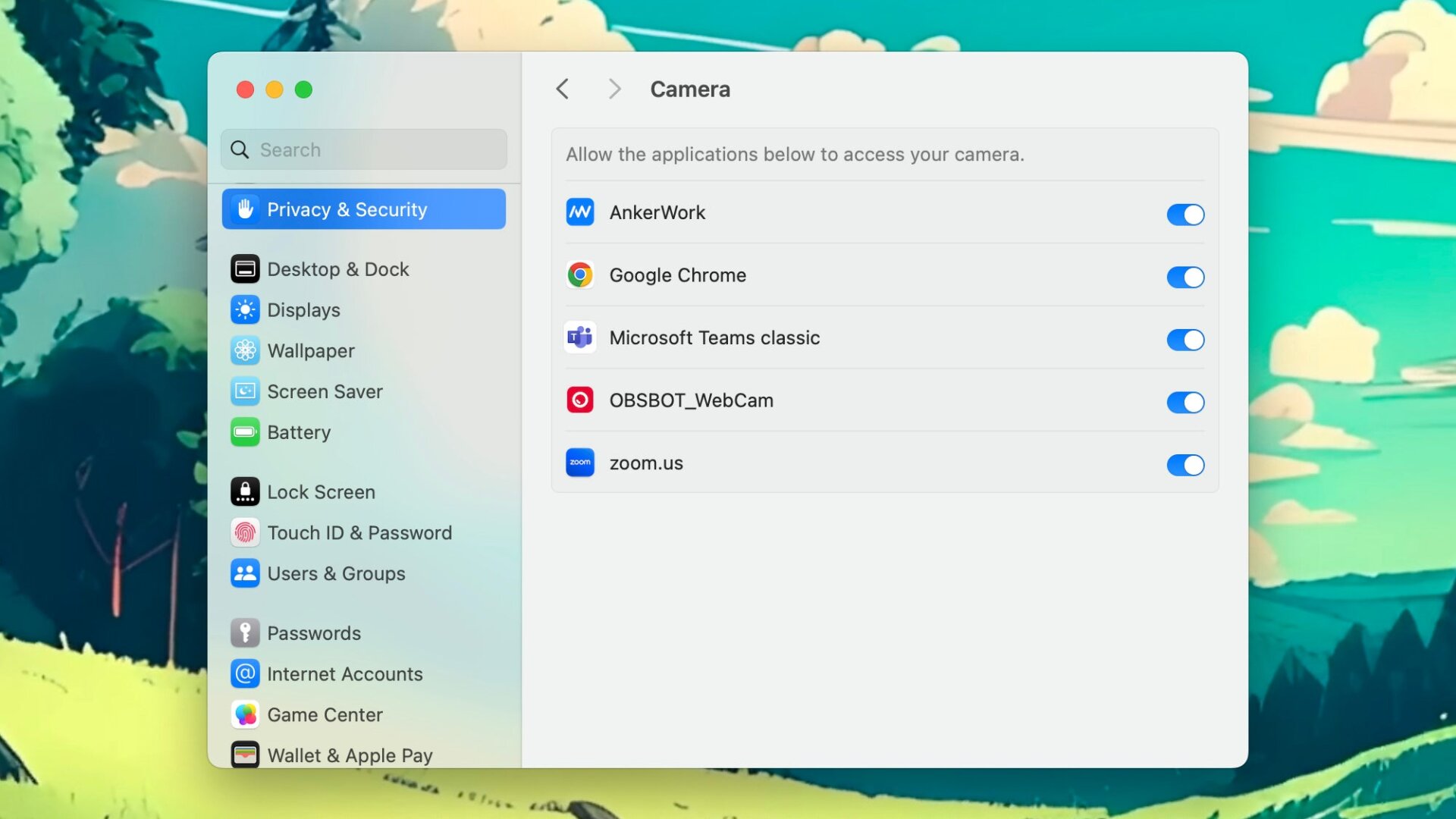
Task: Minimize the System Settings window
Action: [x=275, y=89]
